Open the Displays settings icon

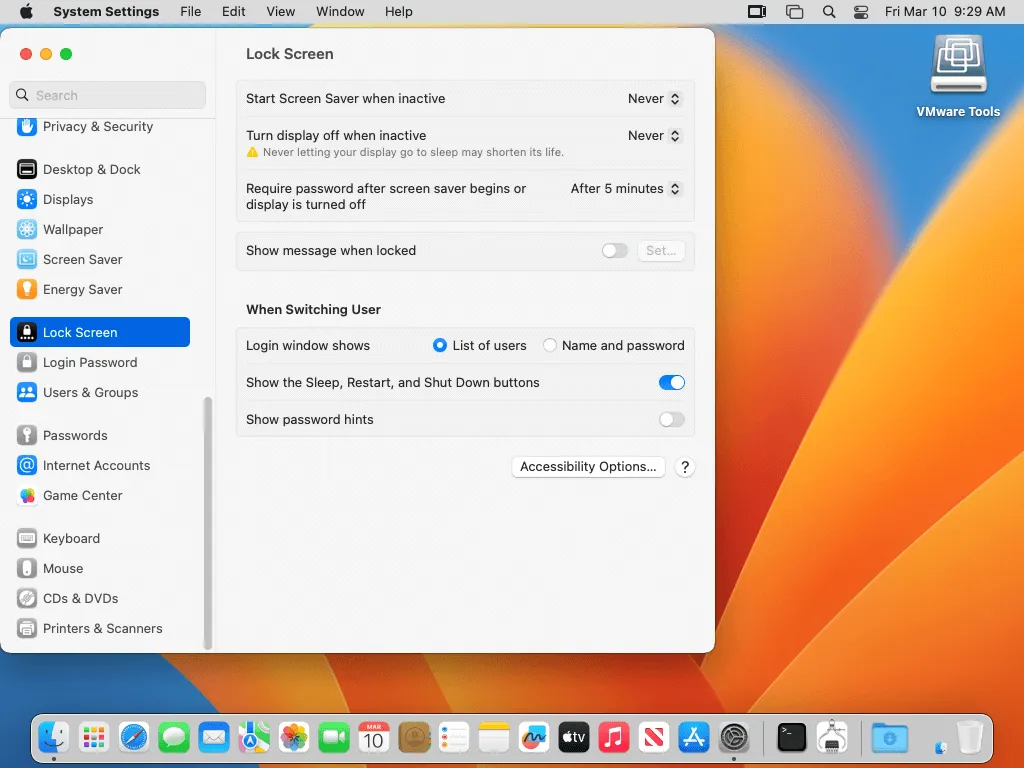pyautogui.click(x=27, y=199)
